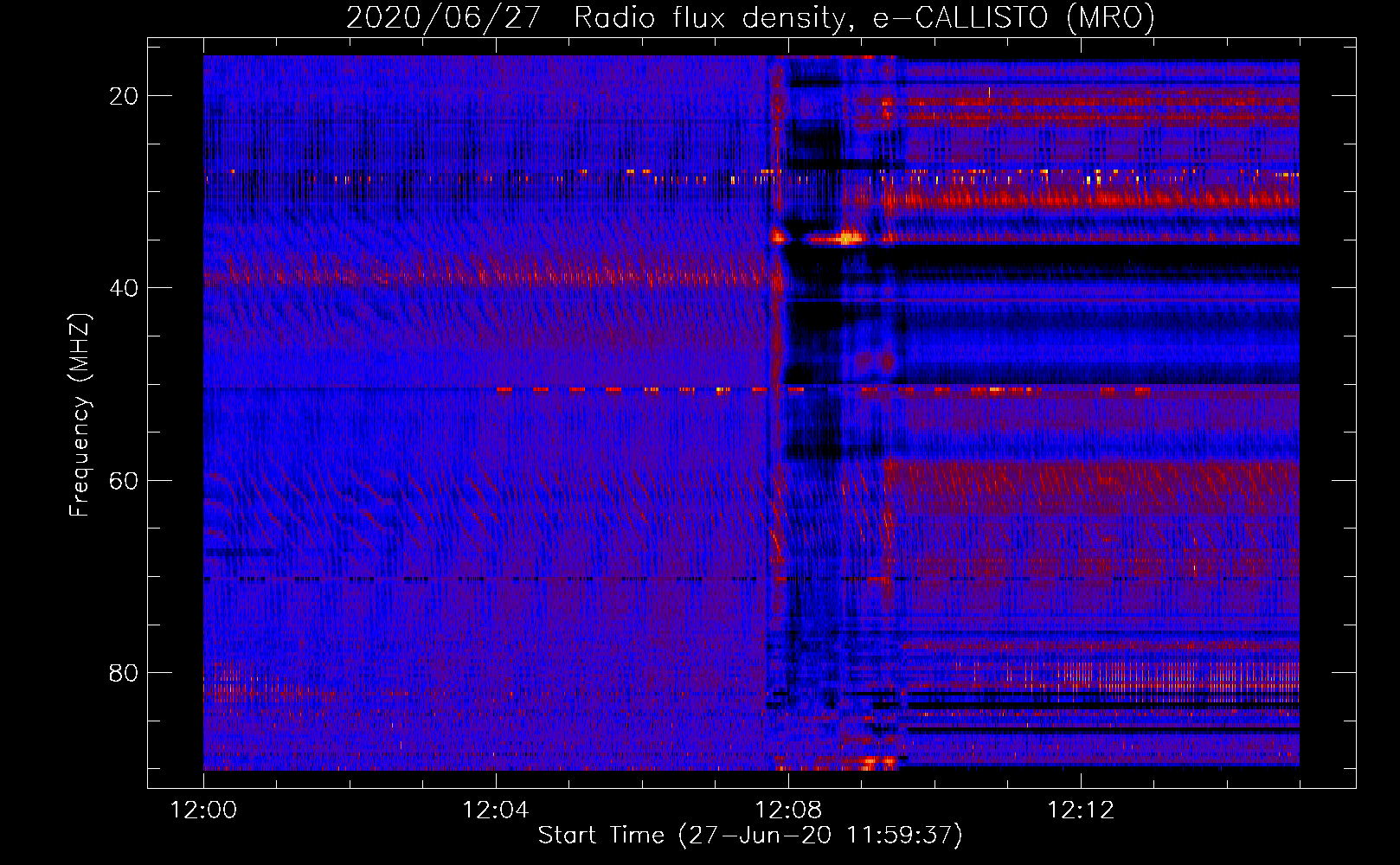
Task: Click the 20 MHz frequency tick label
Action: click(124, 96)
